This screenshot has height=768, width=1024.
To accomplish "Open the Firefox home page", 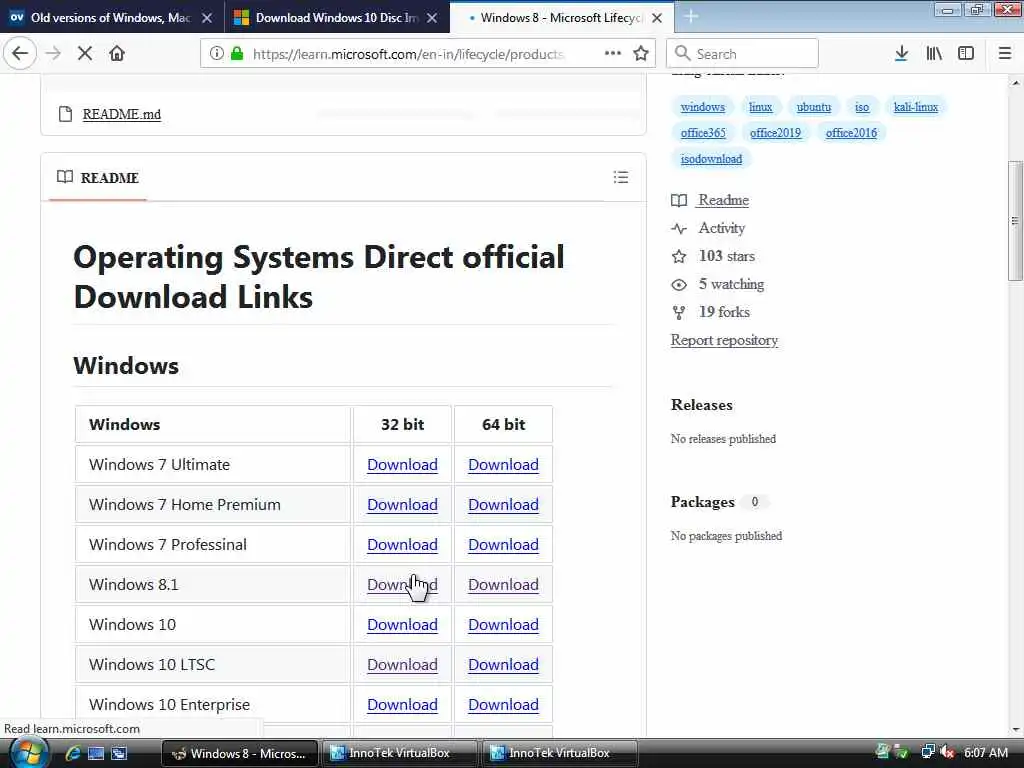I will (x=117, y=54).
